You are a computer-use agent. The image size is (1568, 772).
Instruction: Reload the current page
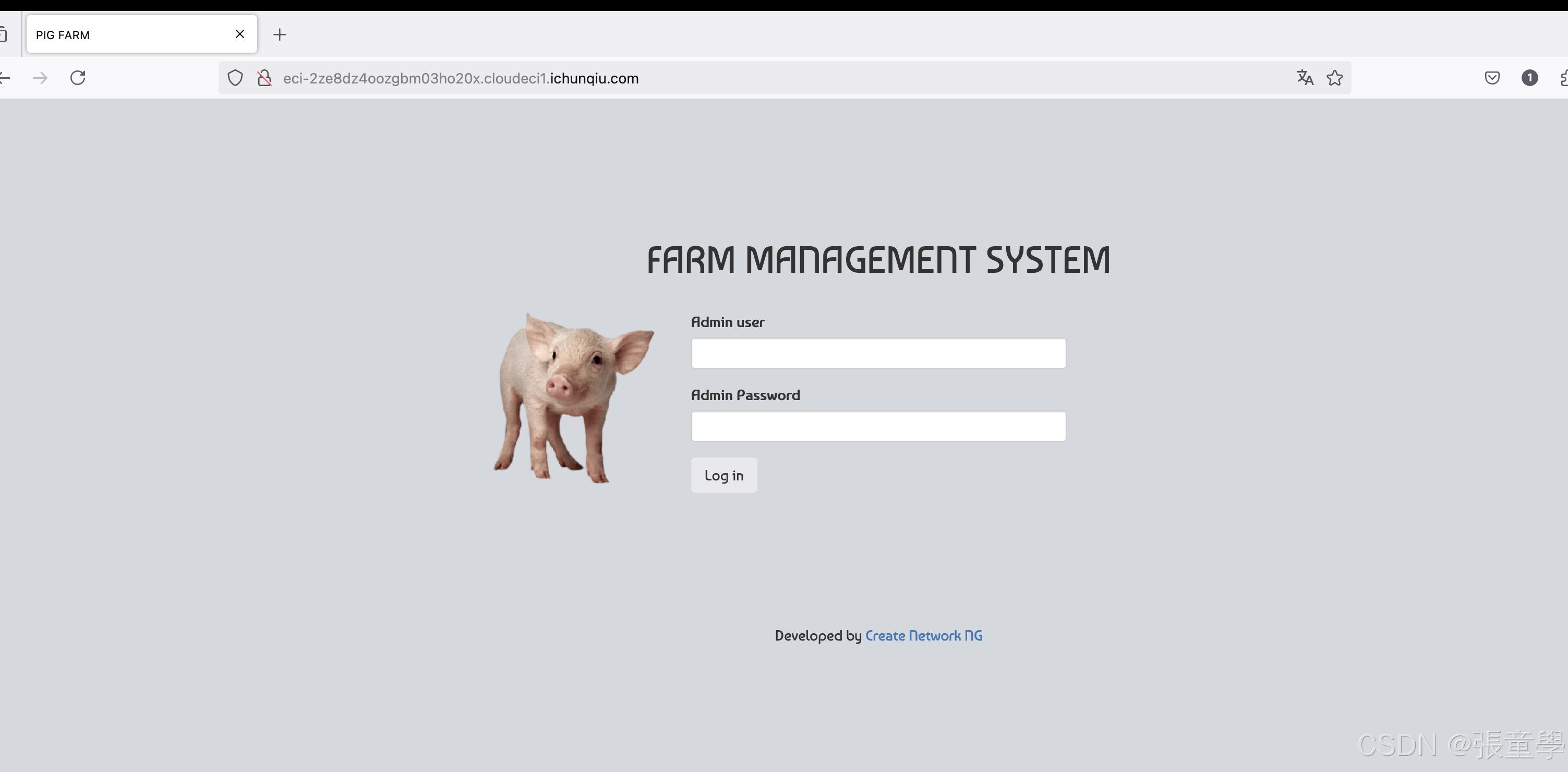pos(78,78)
